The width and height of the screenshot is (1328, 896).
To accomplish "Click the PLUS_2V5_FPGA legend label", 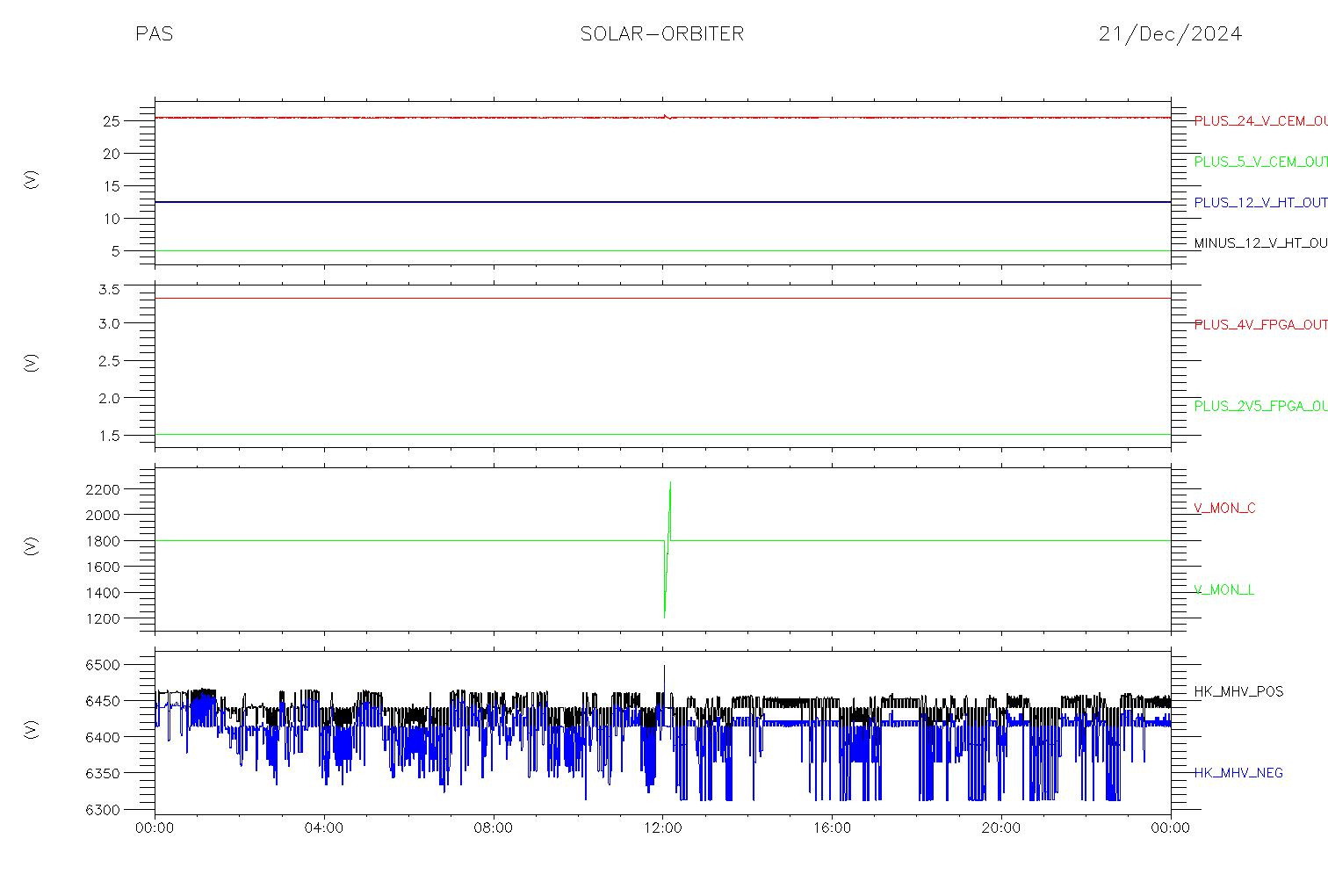I will [x=1260, y=406].
